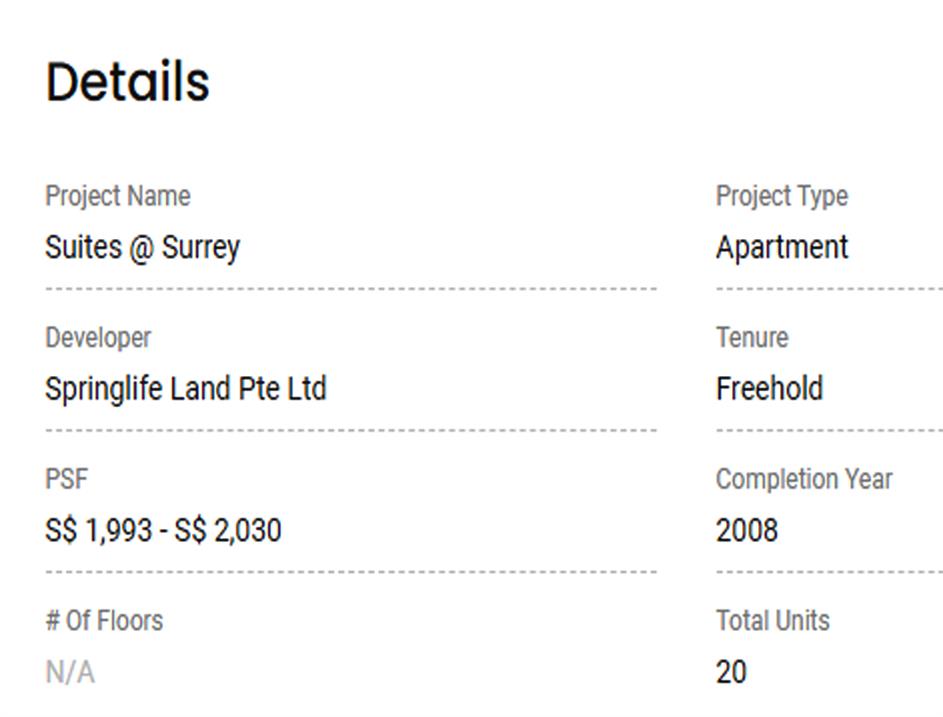
Task: Click the Details section heading
Action: 127,82
